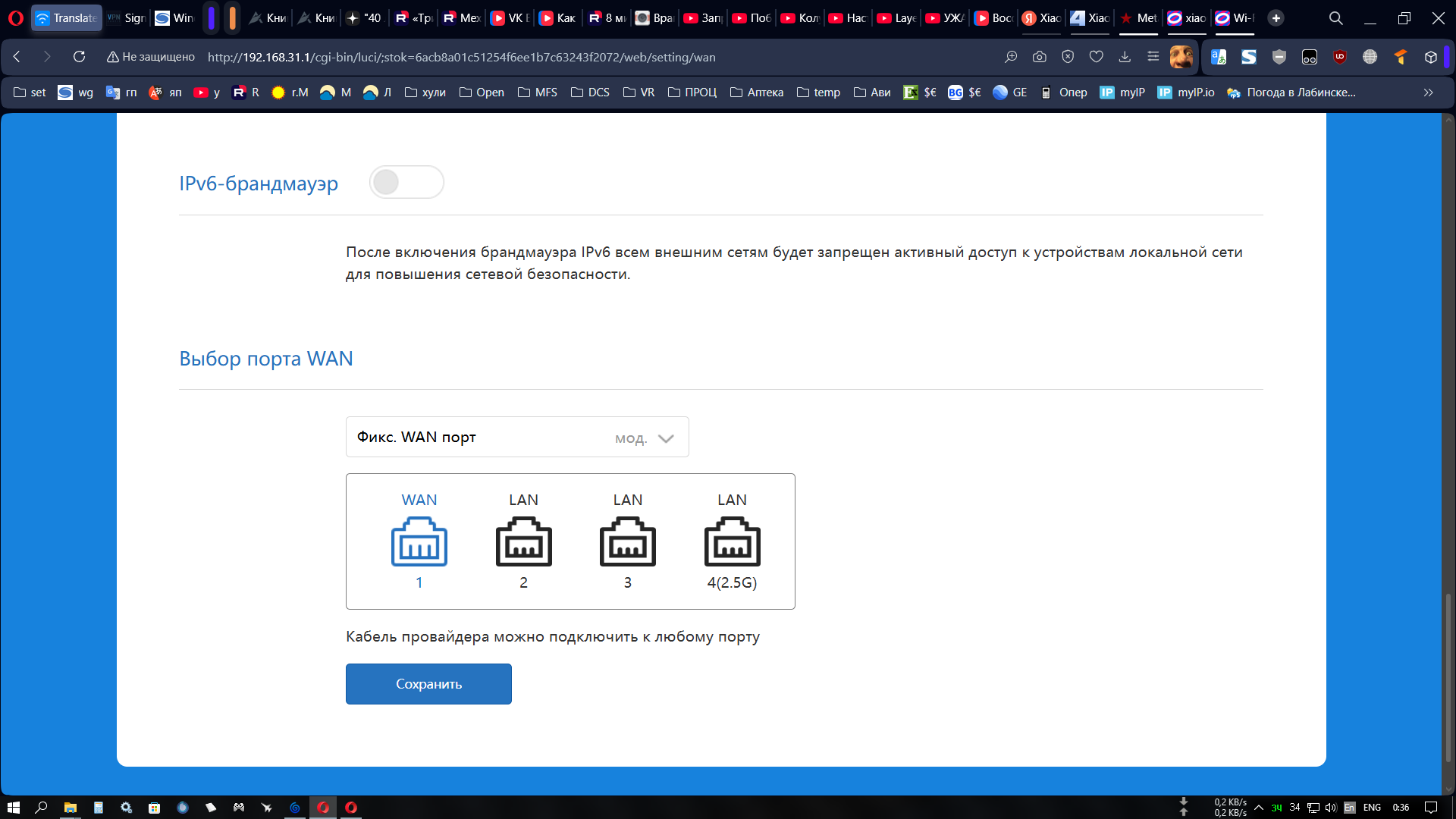This screenshot has width=1456, height=819.
Task: Open volume control in tray
Action: pos(1331,808)
